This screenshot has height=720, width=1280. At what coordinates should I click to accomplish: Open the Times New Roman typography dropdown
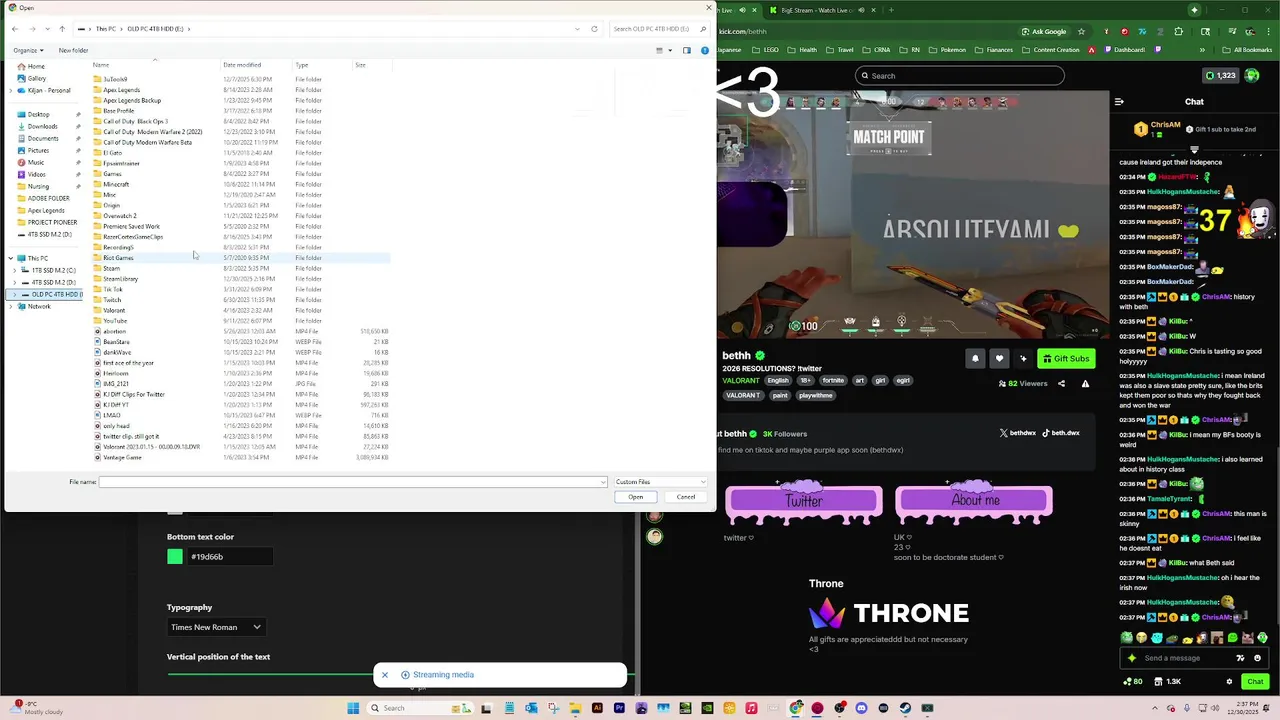coord(216,627)
